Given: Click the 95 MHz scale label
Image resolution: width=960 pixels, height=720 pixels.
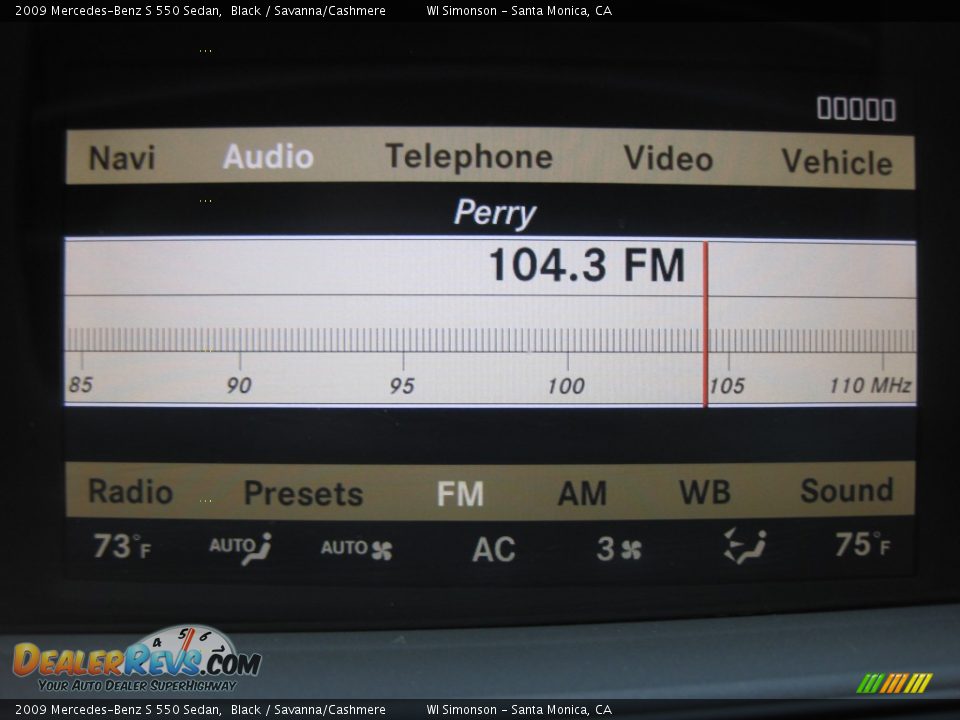Looking at the screenshot, I should [402, 386].
